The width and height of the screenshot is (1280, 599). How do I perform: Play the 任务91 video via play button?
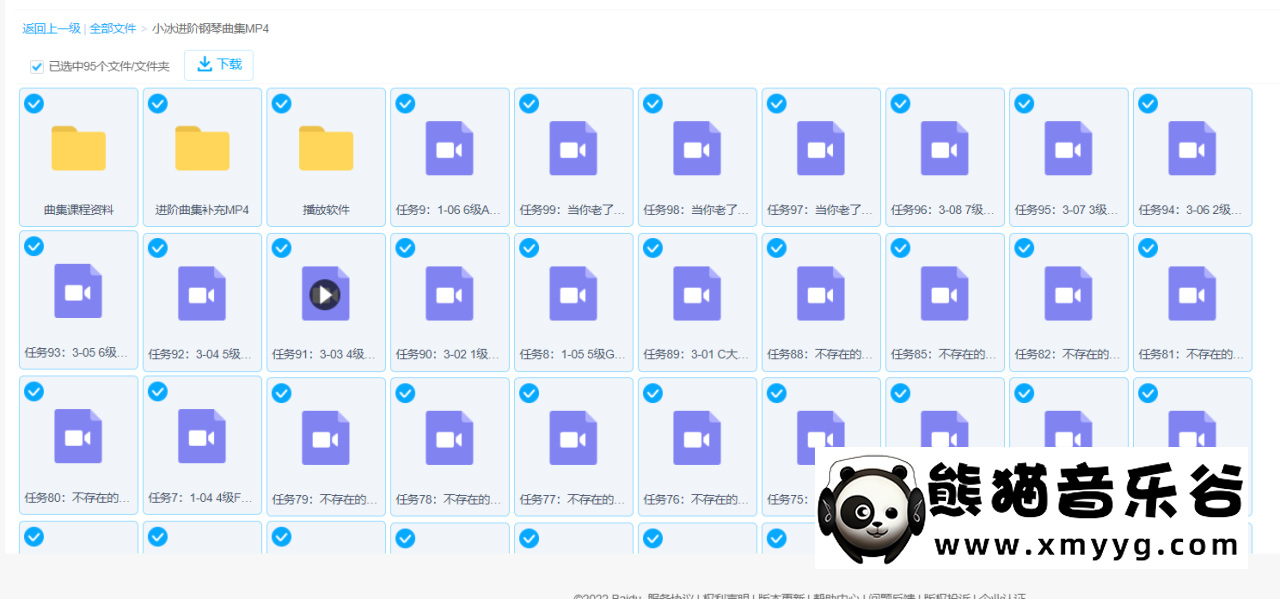coord(325,294)
